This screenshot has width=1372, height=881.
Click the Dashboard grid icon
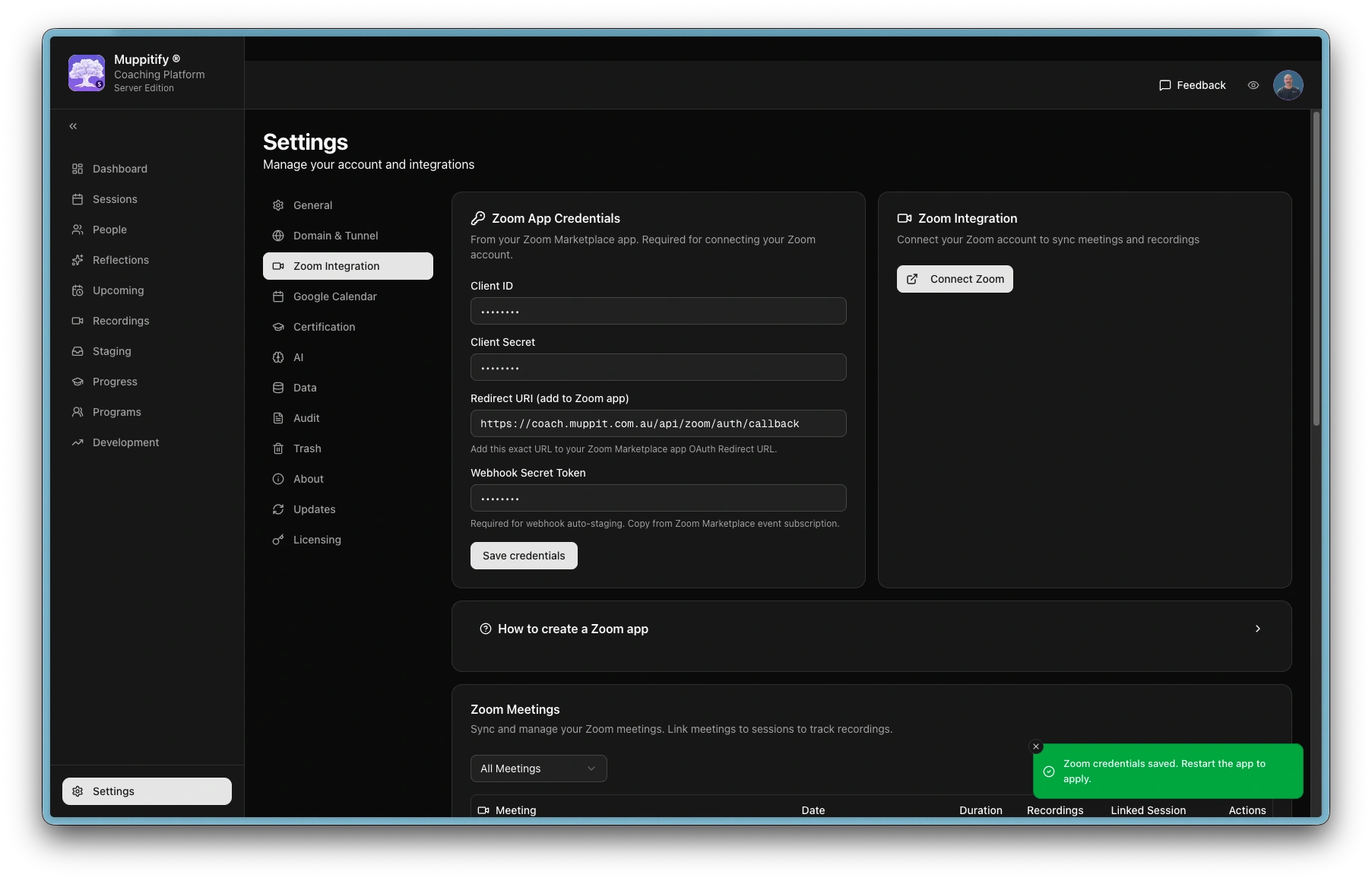(78, 169)
